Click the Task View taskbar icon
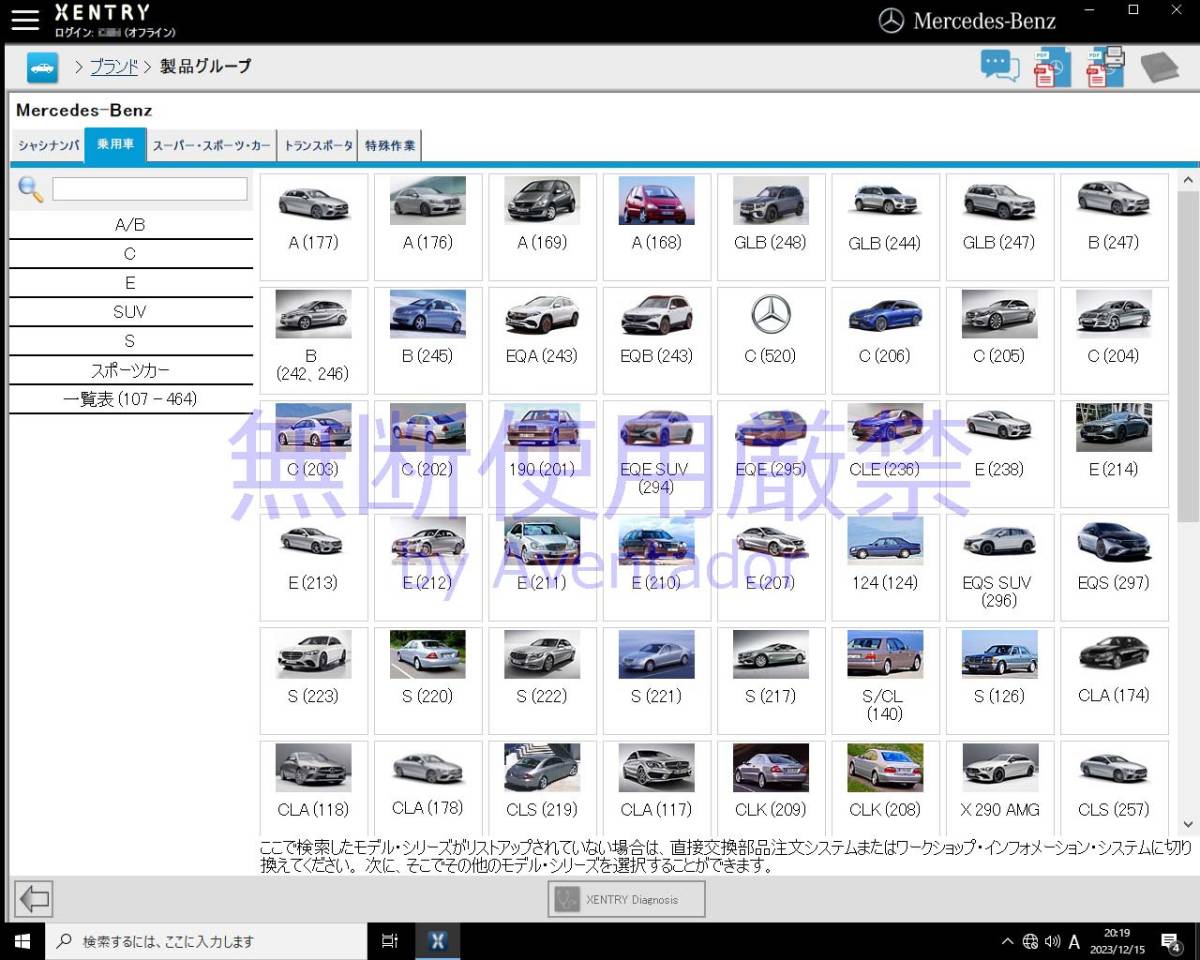1200x960 pixels. [390, 941]
